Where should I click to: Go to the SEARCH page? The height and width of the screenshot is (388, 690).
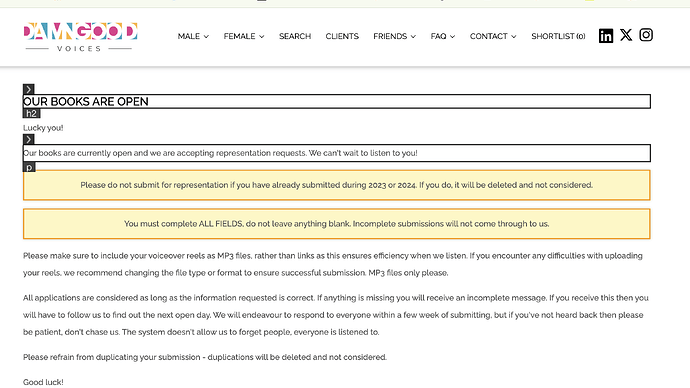(x=295, y=36)
